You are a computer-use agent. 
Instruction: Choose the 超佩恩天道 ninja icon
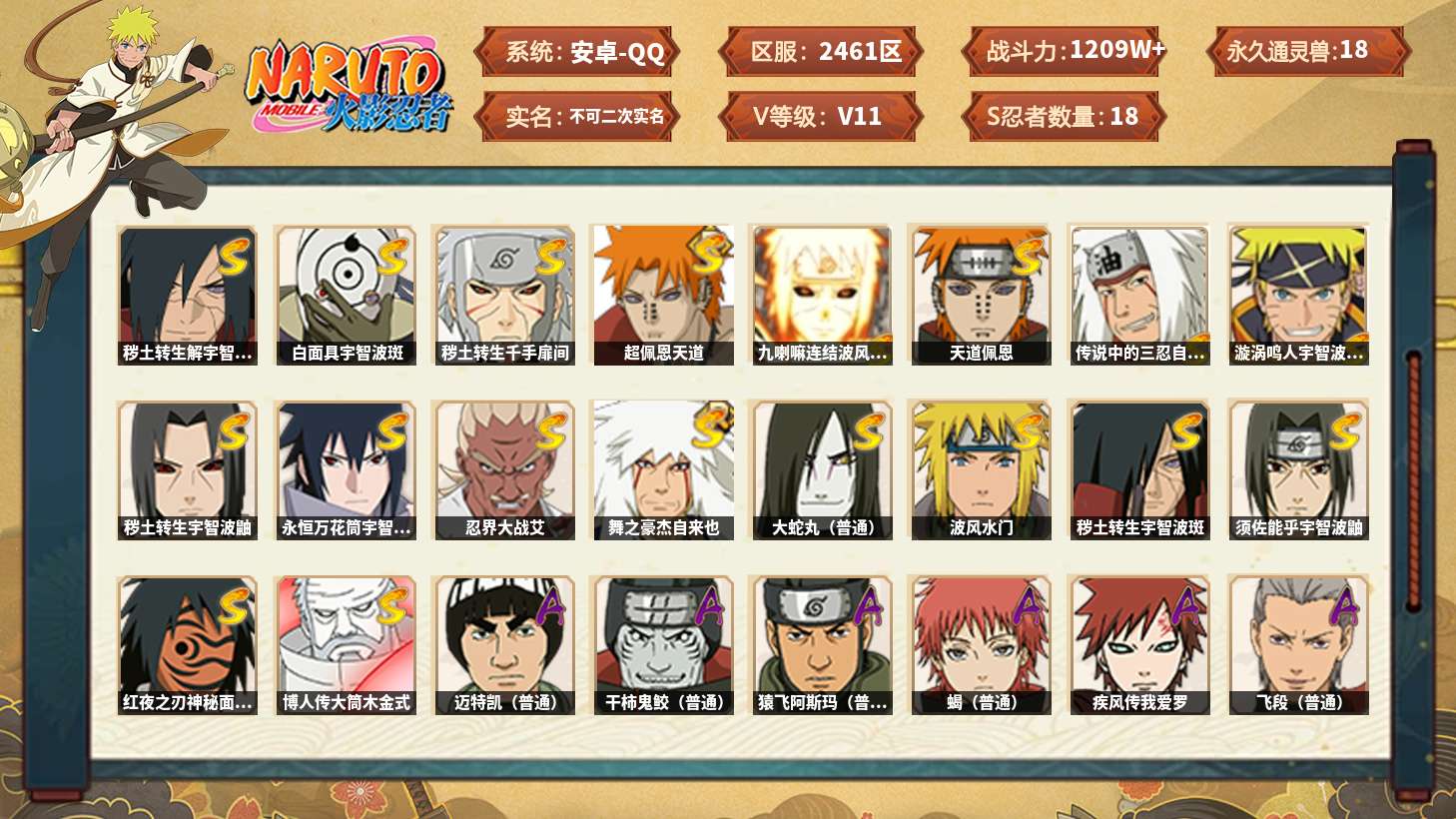coord(663,295)
